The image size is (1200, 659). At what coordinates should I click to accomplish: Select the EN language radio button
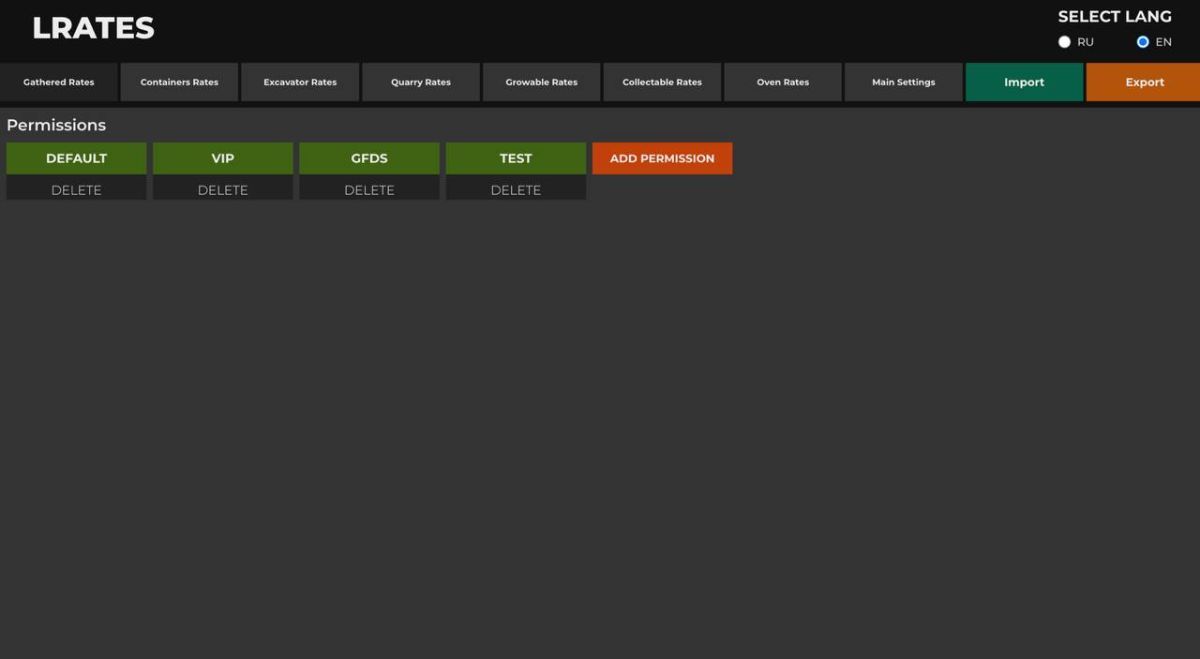(x=1143, y=42)
